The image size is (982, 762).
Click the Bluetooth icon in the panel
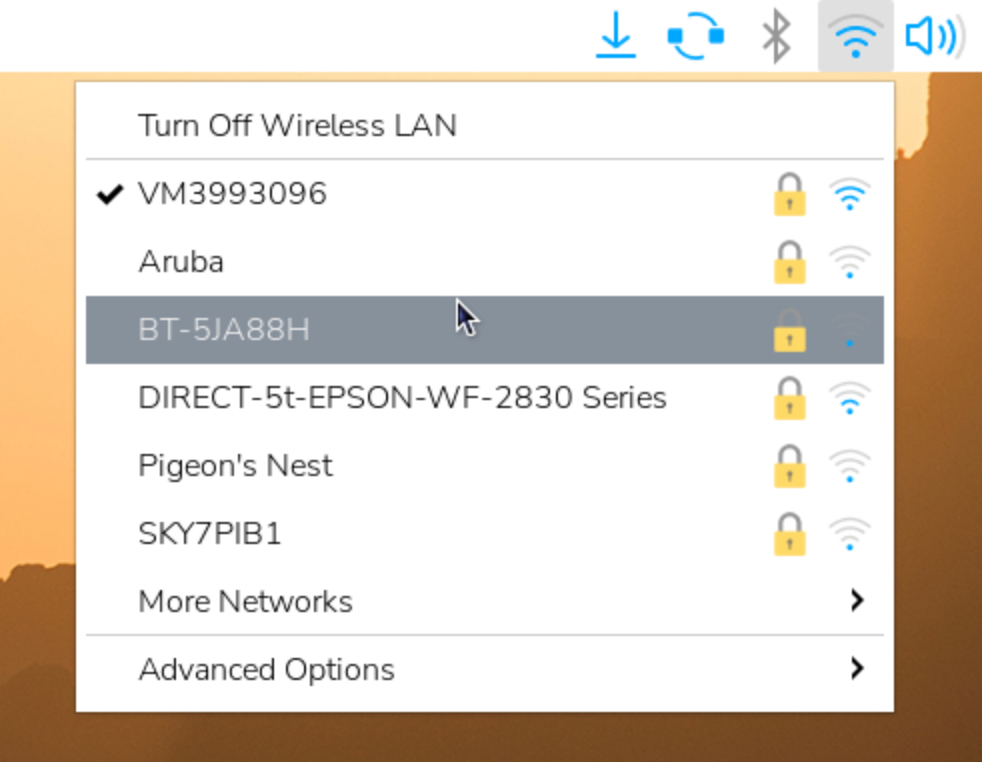point(776,36)
